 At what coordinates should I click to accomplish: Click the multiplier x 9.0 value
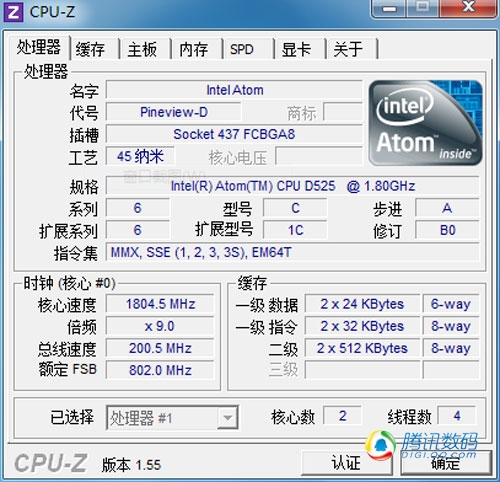tap(160, 326)
